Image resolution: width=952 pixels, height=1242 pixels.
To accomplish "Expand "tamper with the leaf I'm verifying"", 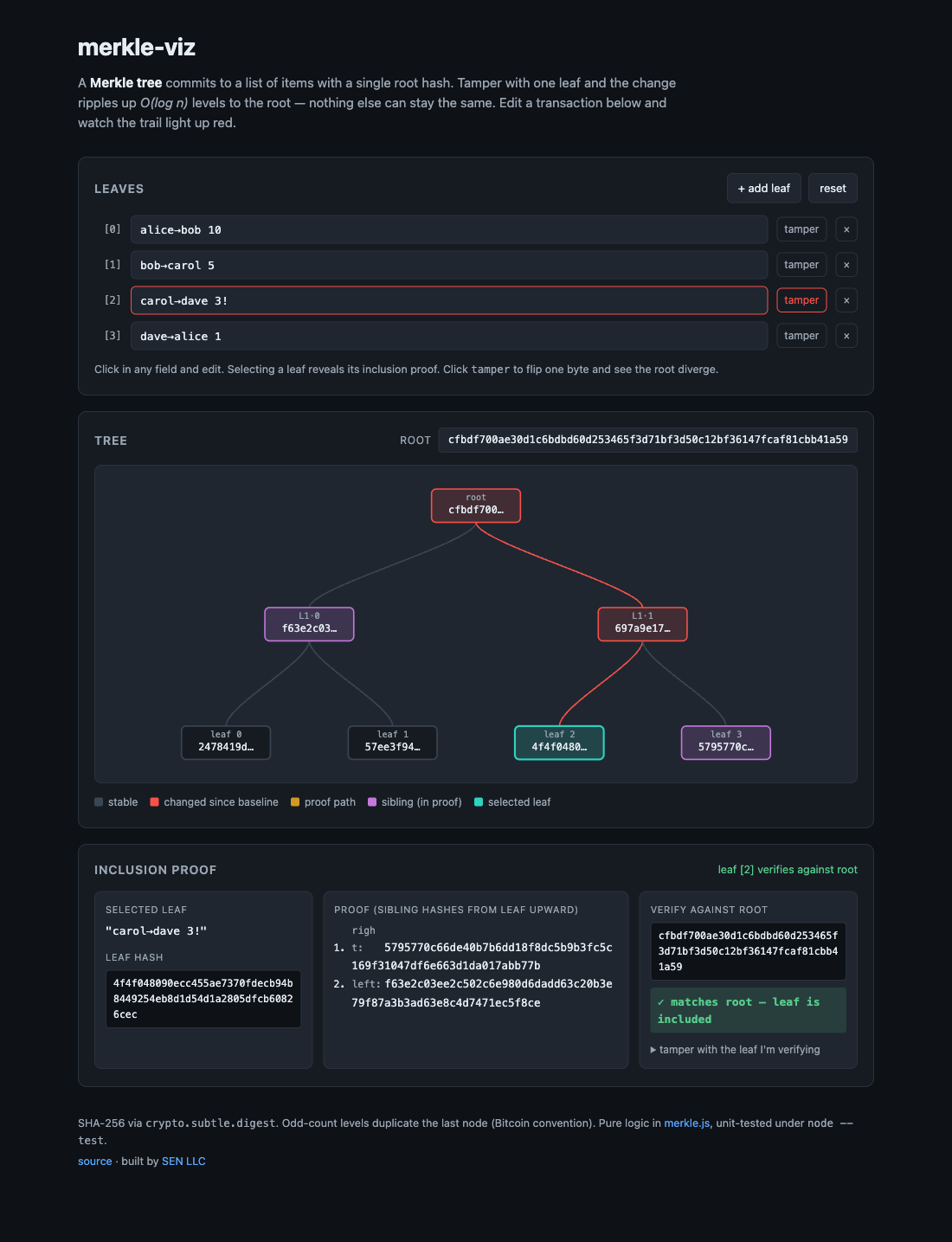I will [x=735, y=1050].
